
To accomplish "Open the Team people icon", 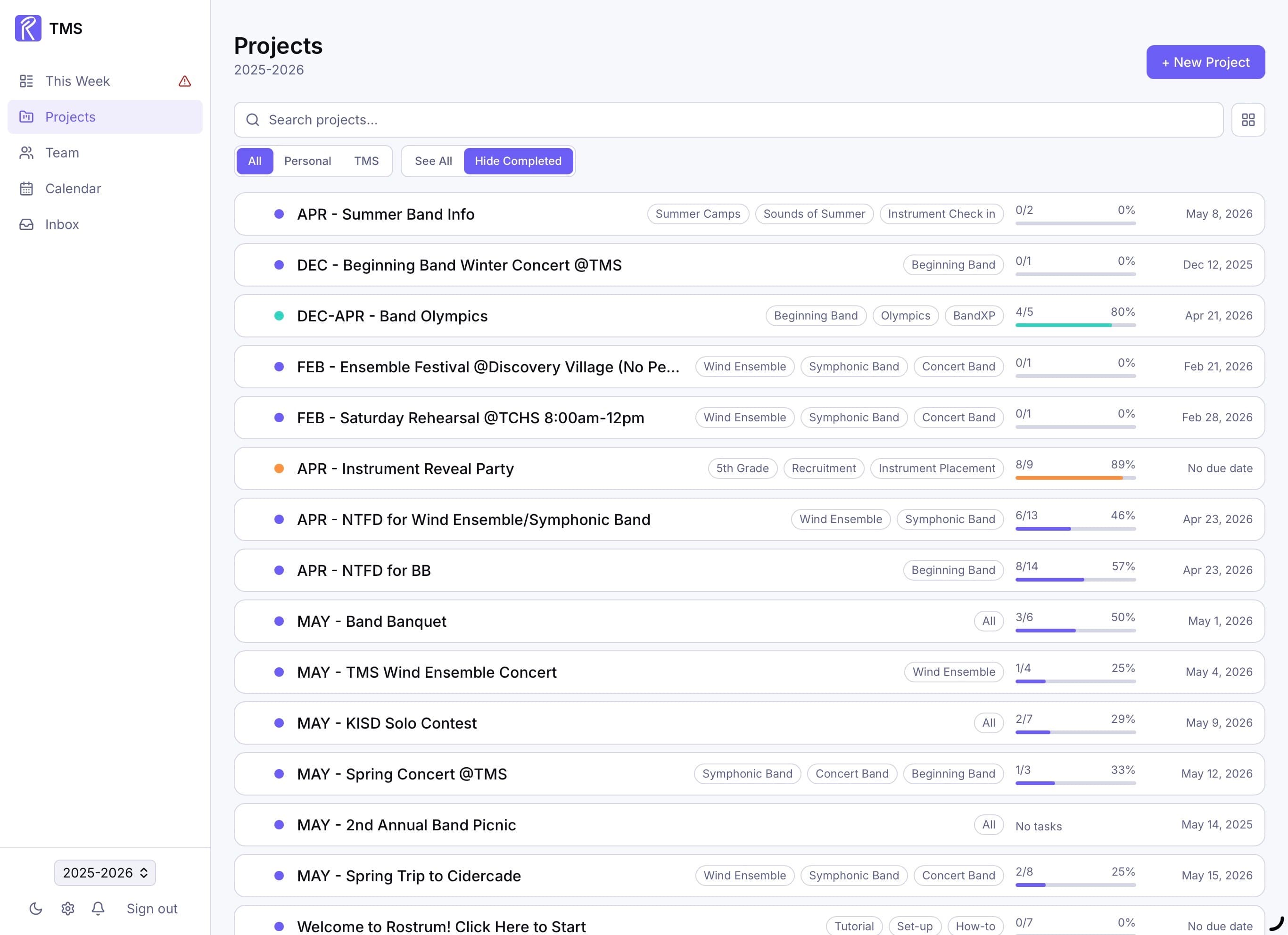I will (26, 153).
